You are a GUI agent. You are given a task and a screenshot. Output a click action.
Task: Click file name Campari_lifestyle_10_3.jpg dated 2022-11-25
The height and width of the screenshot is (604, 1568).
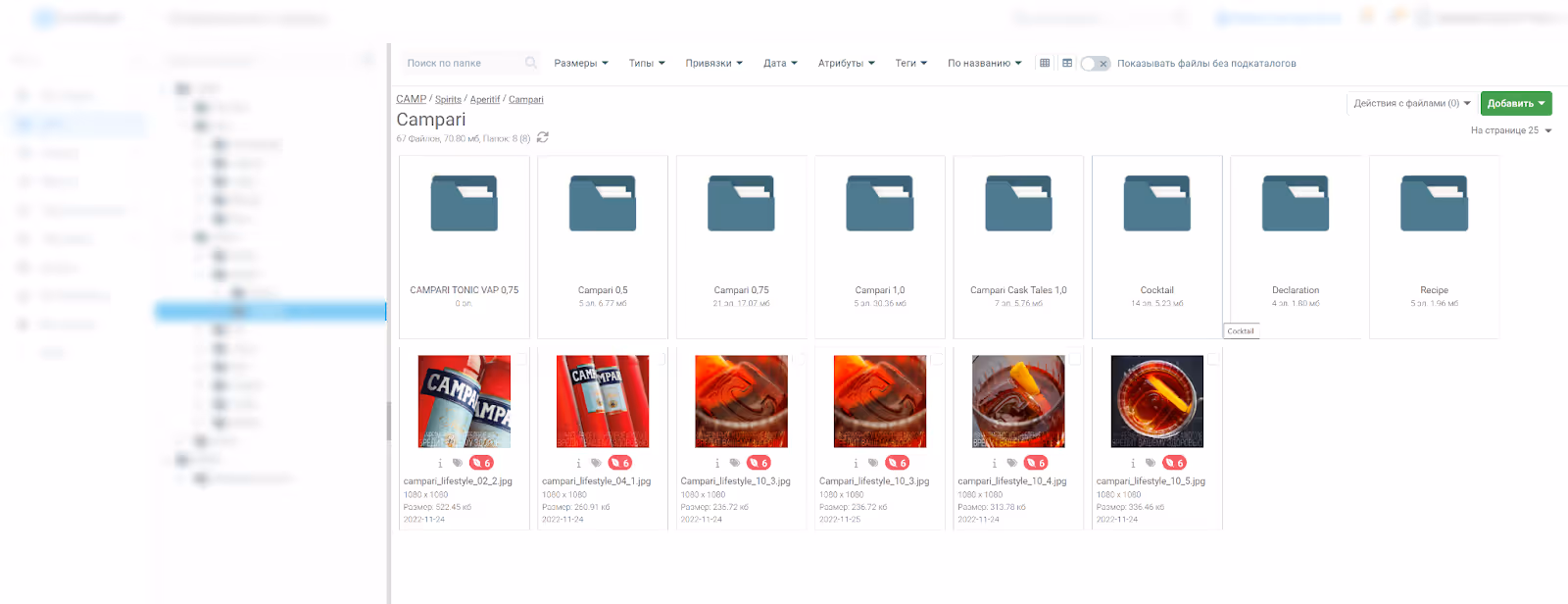pyautogui.click(x=874, y=481)
